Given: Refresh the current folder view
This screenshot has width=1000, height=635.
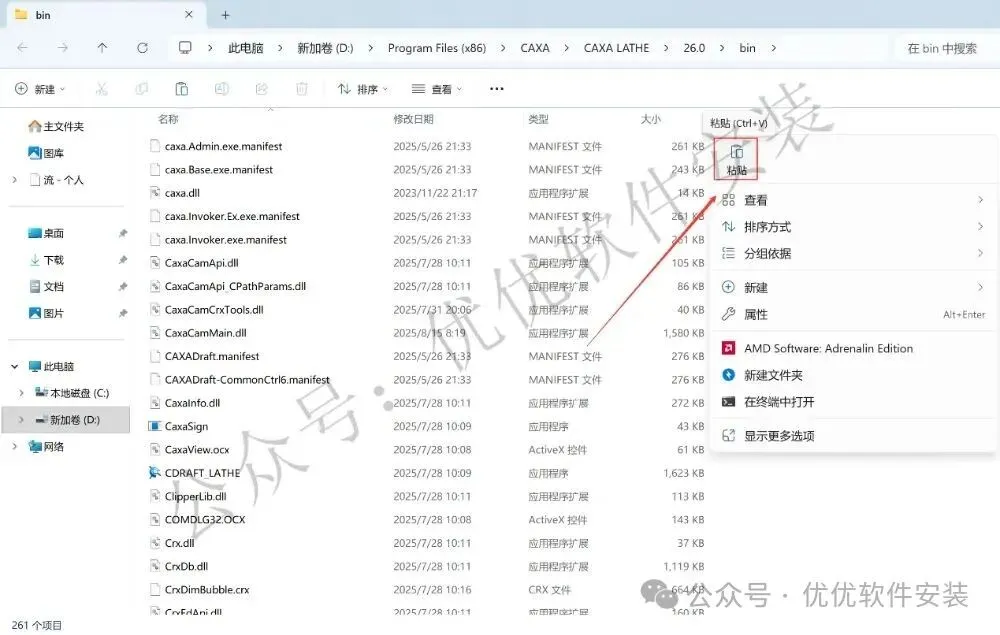Looking at the screenshot, I should pos(142,48).
